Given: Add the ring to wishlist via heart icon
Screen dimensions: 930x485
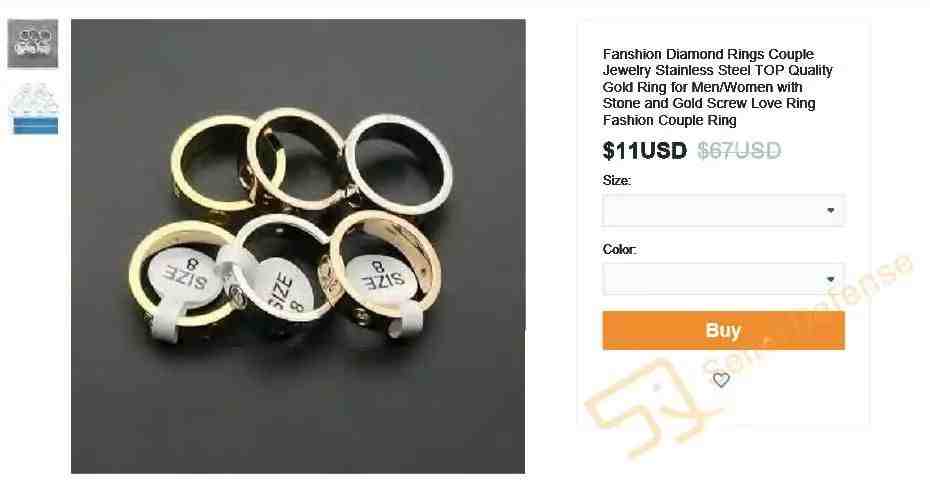Looking at the screenshot, I should [721, 379].
